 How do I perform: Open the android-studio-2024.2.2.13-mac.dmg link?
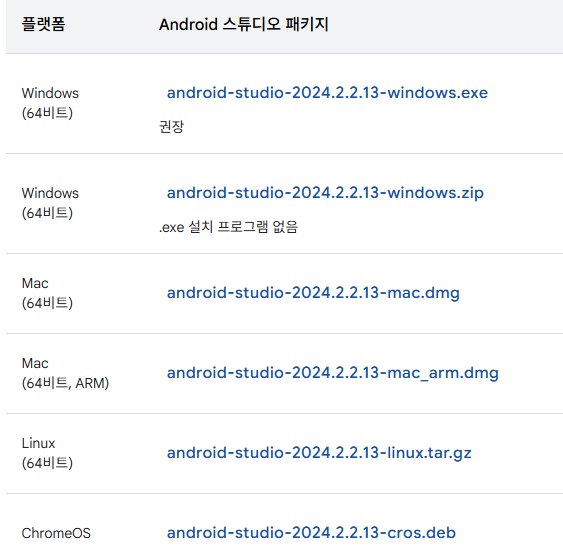coord(313,293)
